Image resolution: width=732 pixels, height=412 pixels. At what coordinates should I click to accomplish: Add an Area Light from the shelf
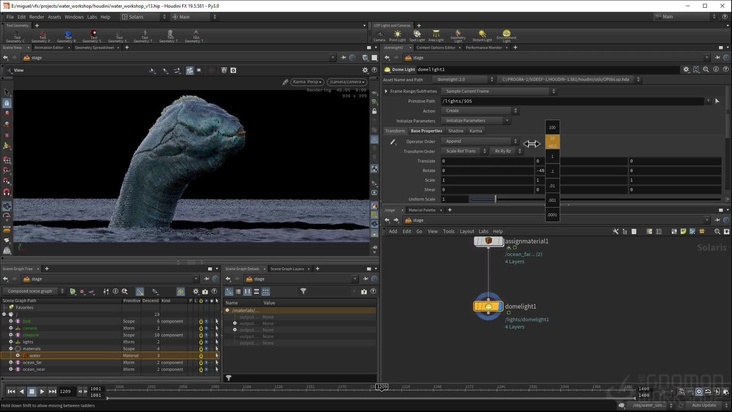click(436, 35)
